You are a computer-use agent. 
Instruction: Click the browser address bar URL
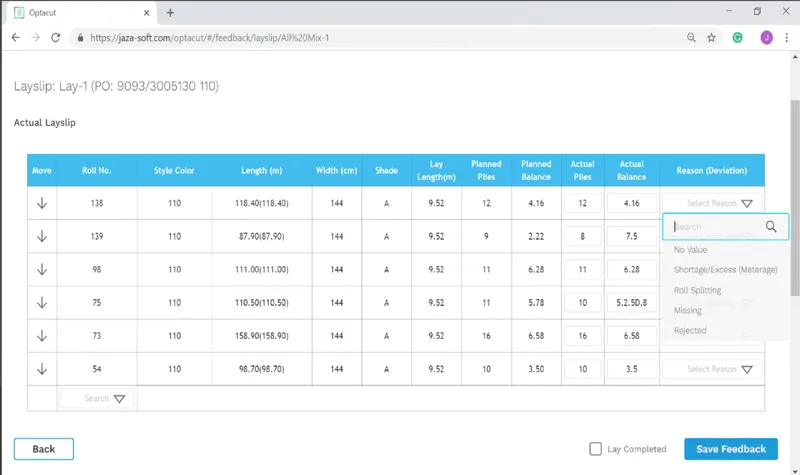pos(210,38)
